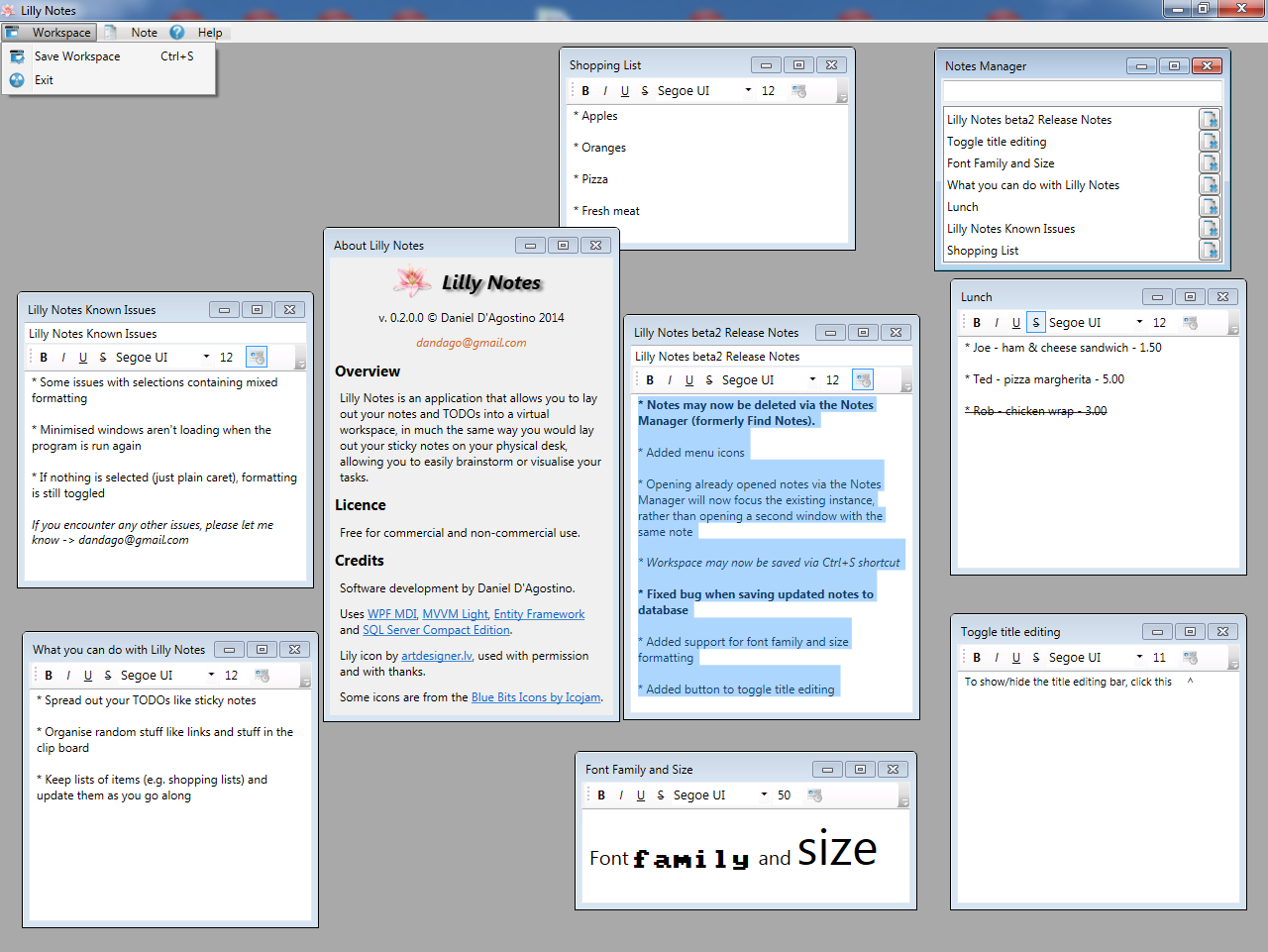Image resolution: width=1268 pixels, height=952 pixels.
Task: Toggle italic in Known Issues note toolbar
Action: coord(63,358)
